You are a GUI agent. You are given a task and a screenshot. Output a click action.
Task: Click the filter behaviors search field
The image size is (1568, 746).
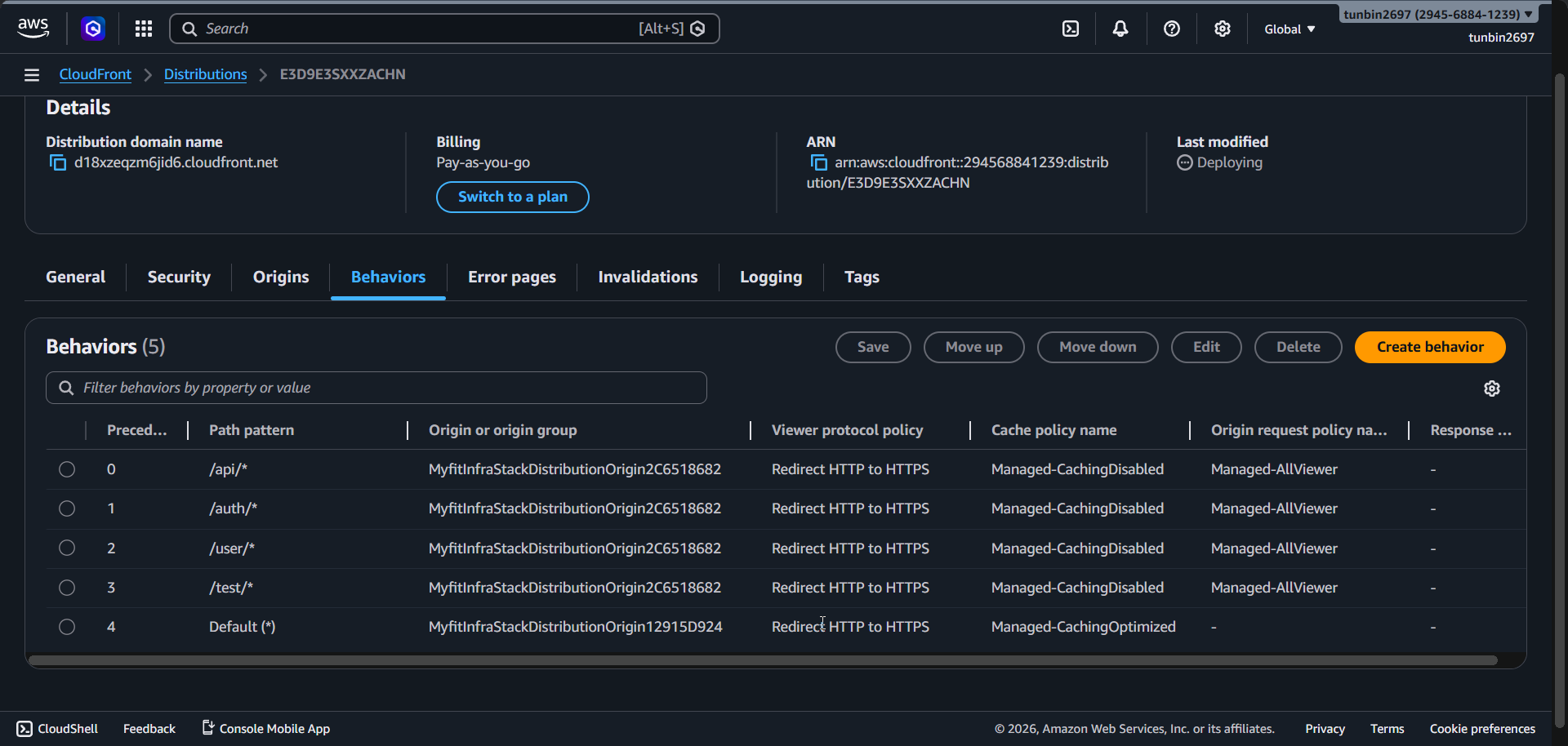point(376,388)
